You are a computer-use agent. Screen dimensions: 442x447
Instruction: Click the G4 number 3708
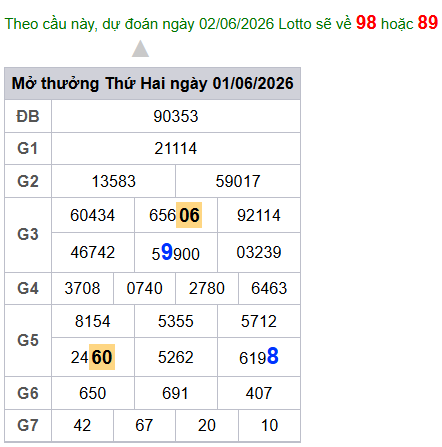82,288
